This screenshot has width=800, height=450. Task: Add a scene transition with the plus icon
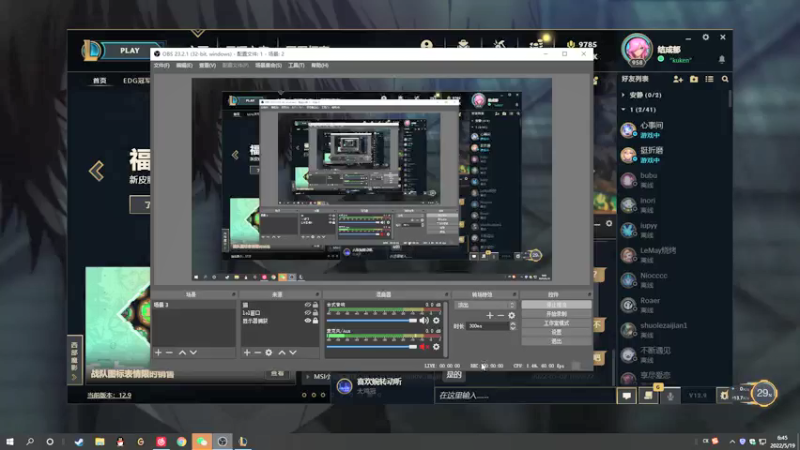(490, 316)
